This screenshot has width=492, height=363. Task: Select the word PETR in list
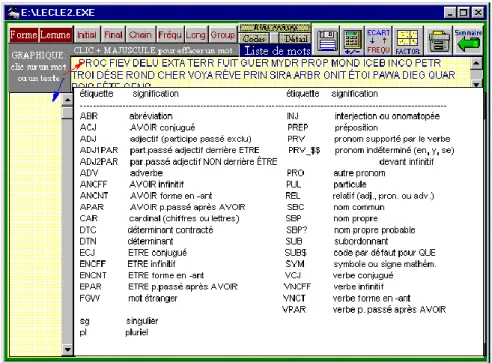point(428,63)
